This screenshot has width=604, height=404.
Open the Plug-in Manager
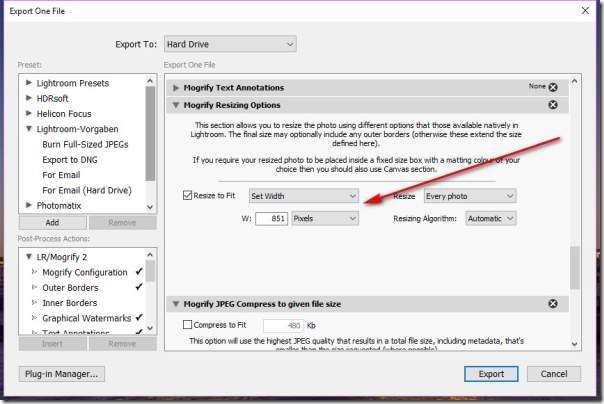click(62, 374)
